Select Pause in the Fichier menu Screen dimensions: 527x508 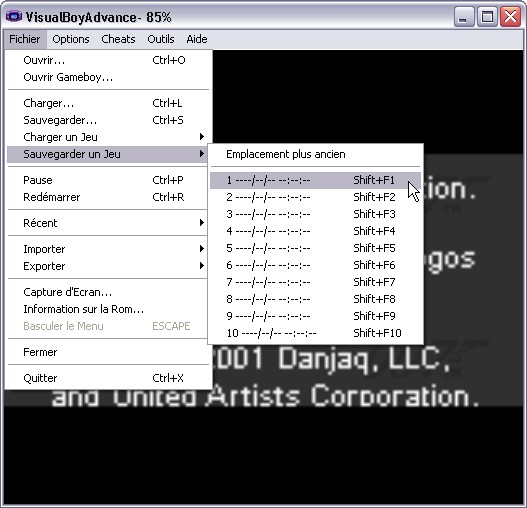[x=108, y=180]
